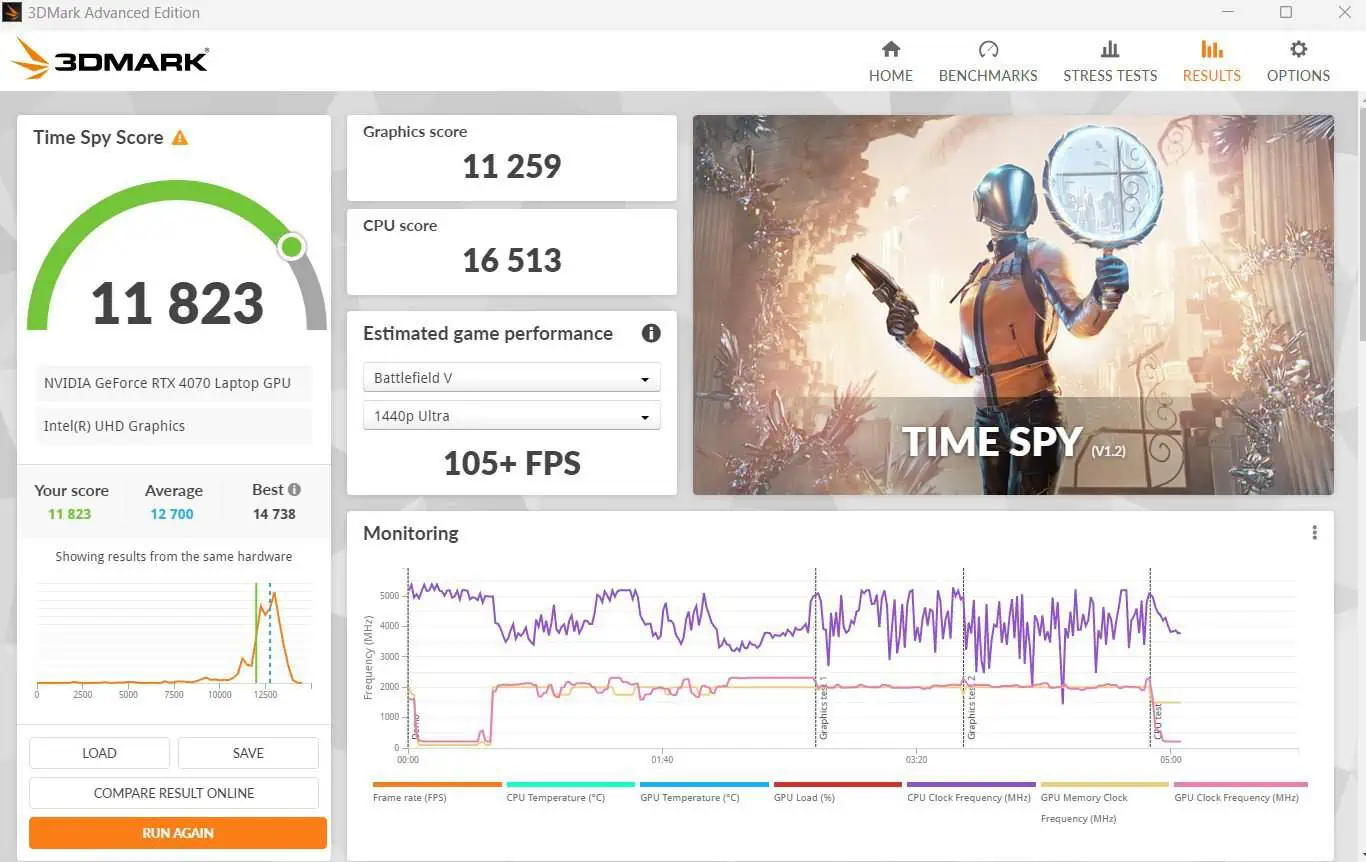Expand the Battlefield V game dropdown
The height and width of the screenshot is (862, 1366).
511,378
